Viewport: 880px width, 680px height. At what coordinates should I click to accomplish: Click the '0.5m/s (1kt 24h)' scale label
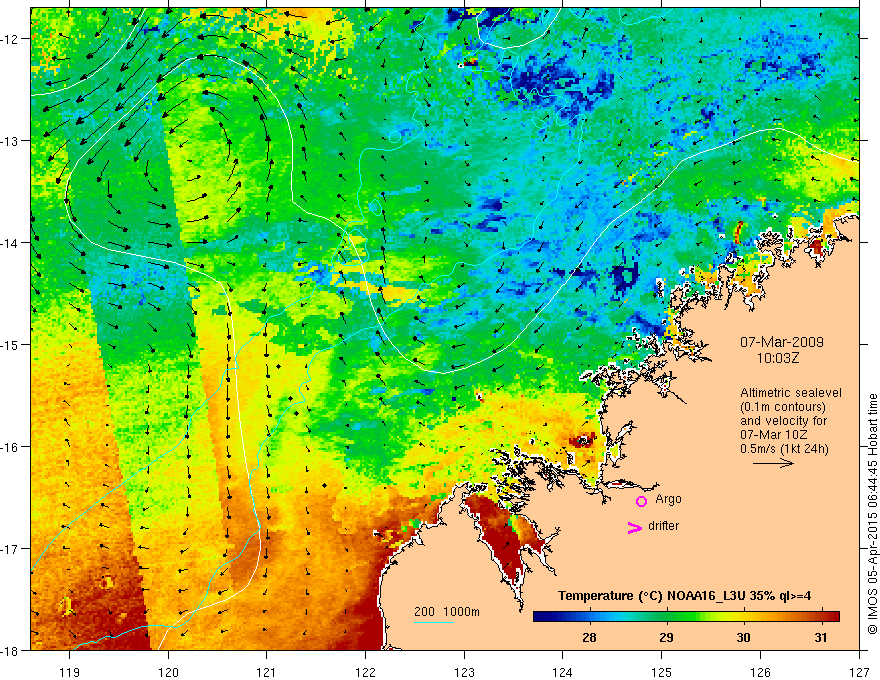pyautogui.click(x=784, y=448)
